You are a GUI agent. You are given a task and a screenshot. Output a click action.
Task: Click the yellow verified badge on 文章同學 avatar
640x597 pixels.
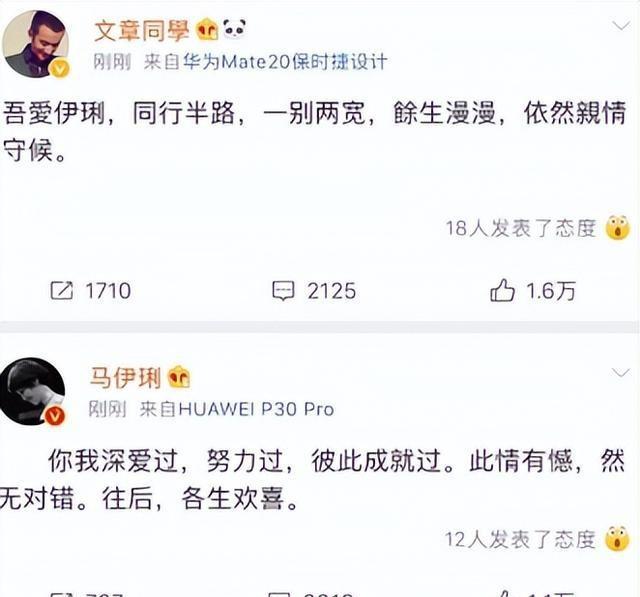(60, 69)
